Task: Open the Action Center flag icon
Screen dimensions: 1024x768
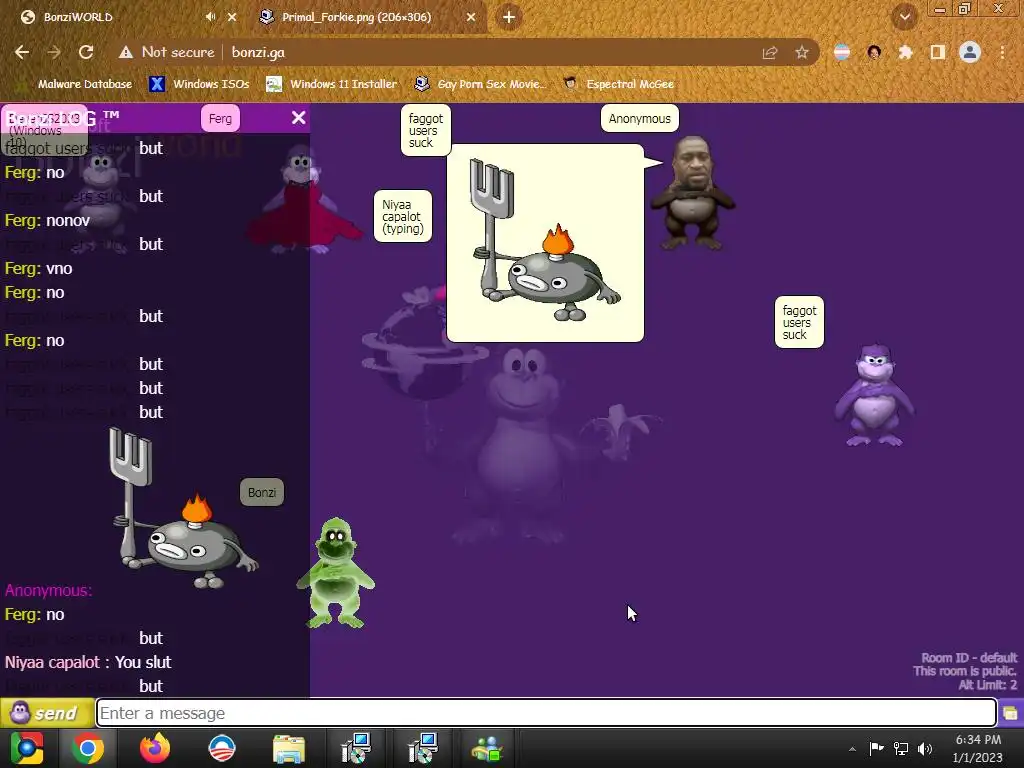Action: 876,748
